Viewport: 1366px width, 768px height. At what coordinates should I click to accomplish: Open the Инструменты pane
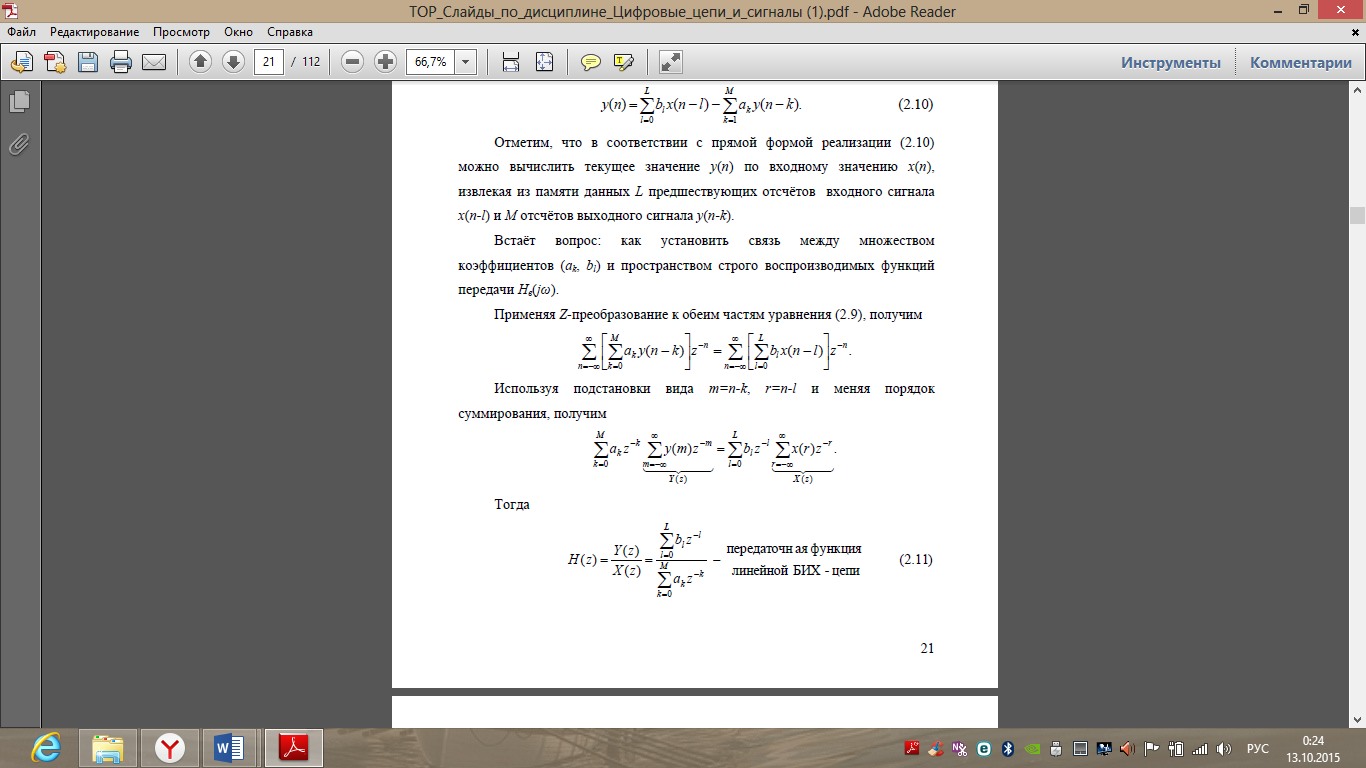point(1170,62)
